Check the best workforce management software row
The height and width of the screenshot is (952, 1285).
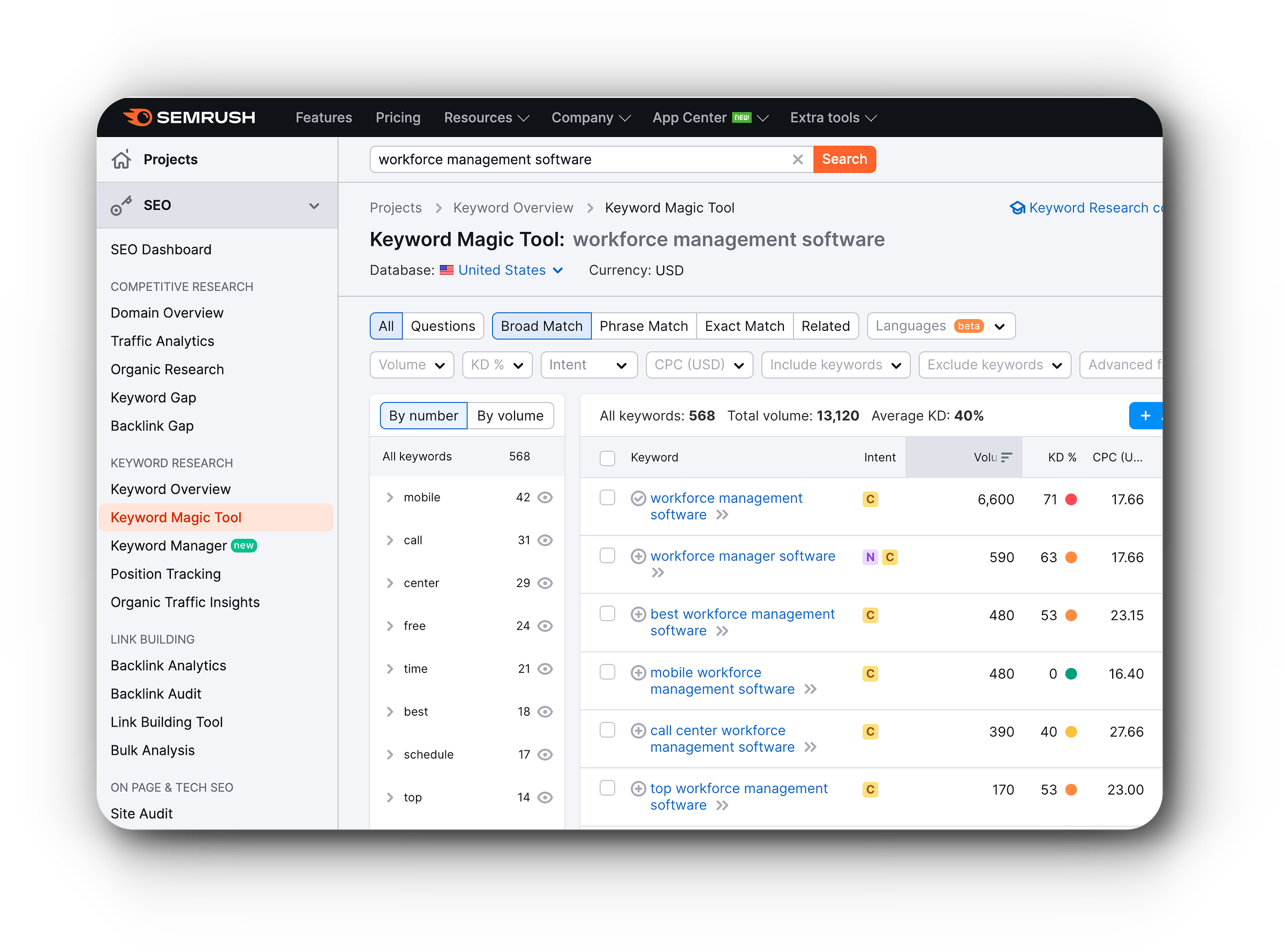(x=607, y=614)
